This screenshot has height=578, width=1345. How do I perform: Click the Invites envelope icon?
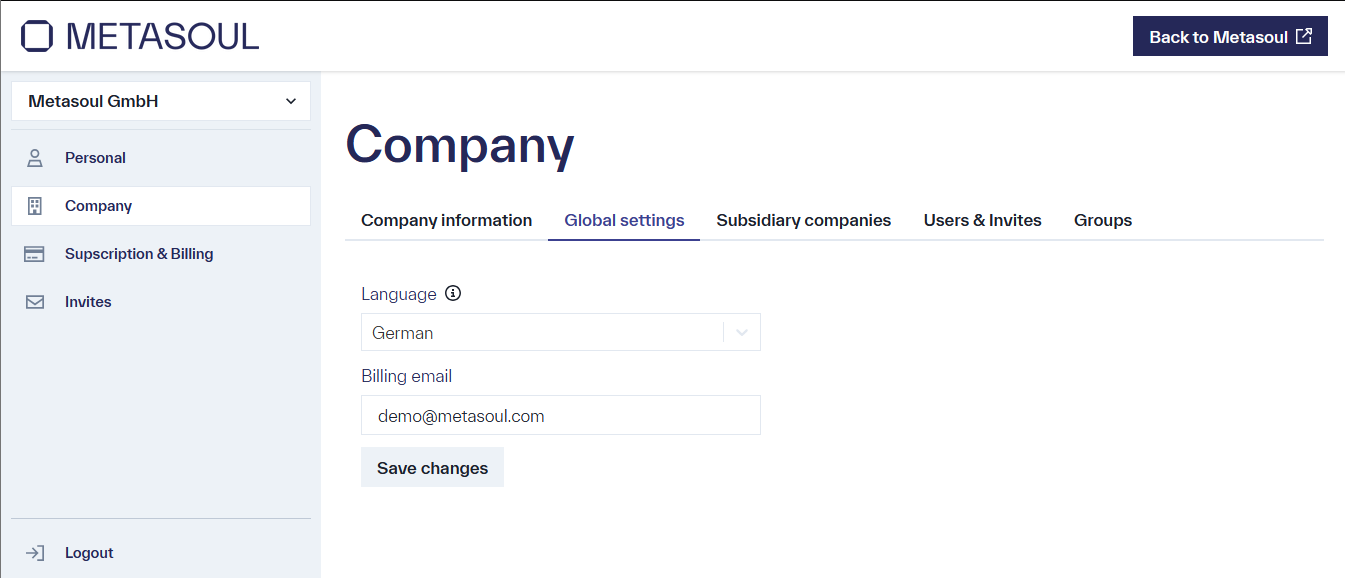[34, 301]
